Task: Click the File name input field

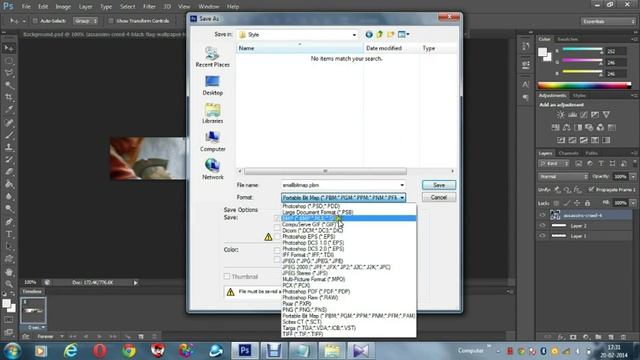Action: [340, 185]
